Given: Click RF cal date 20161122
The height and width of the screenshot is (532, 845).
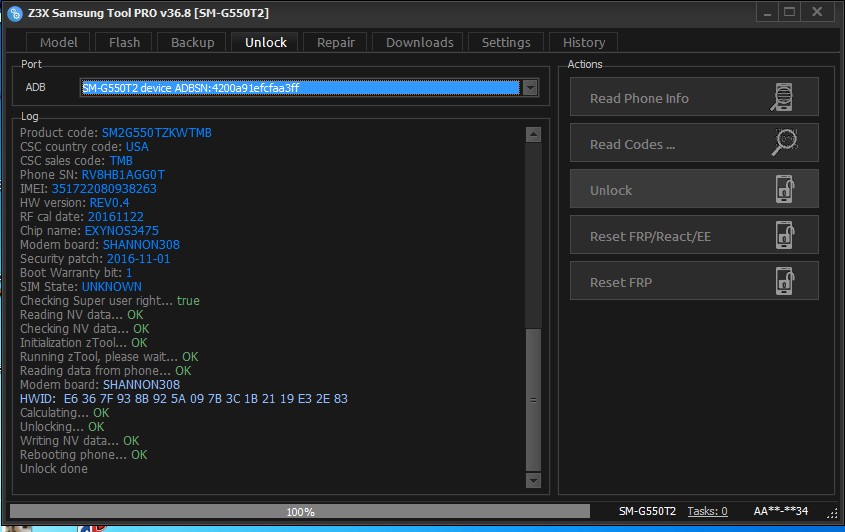Looking at the screenshot, I should [116, 217].
